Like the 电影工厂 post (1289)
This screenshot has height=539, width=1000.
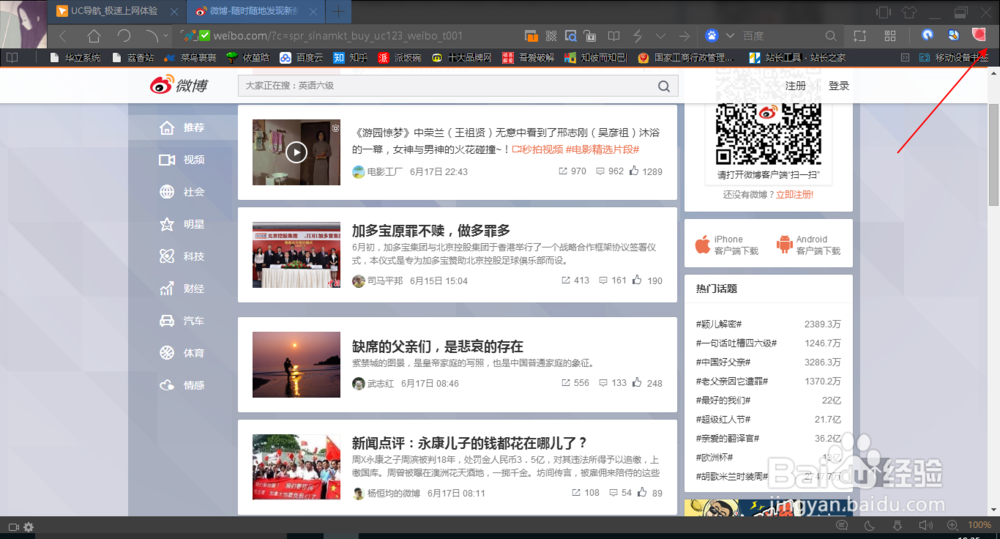point(645,171)
